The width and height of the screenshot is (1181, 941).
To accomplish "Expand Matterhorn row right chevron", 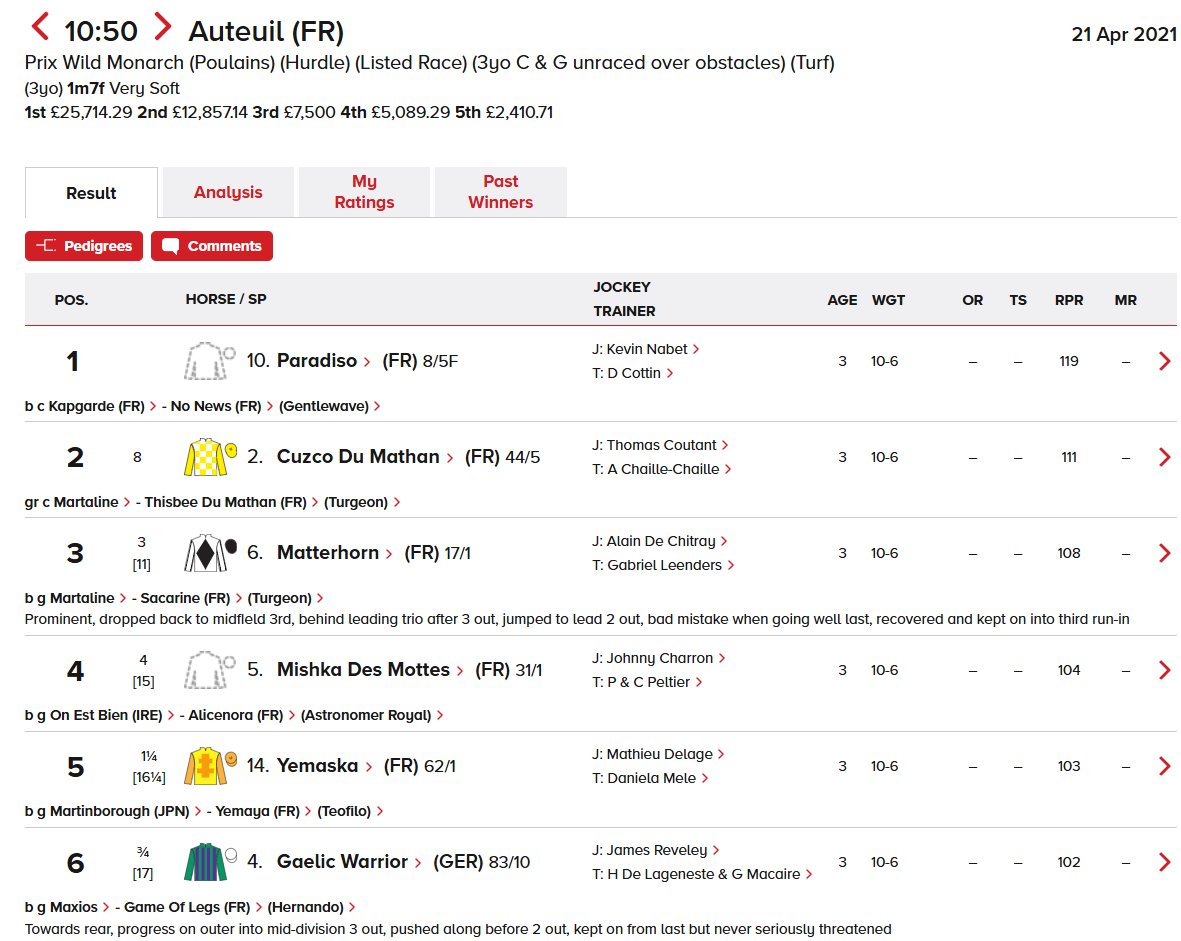I will [1164, 553].
